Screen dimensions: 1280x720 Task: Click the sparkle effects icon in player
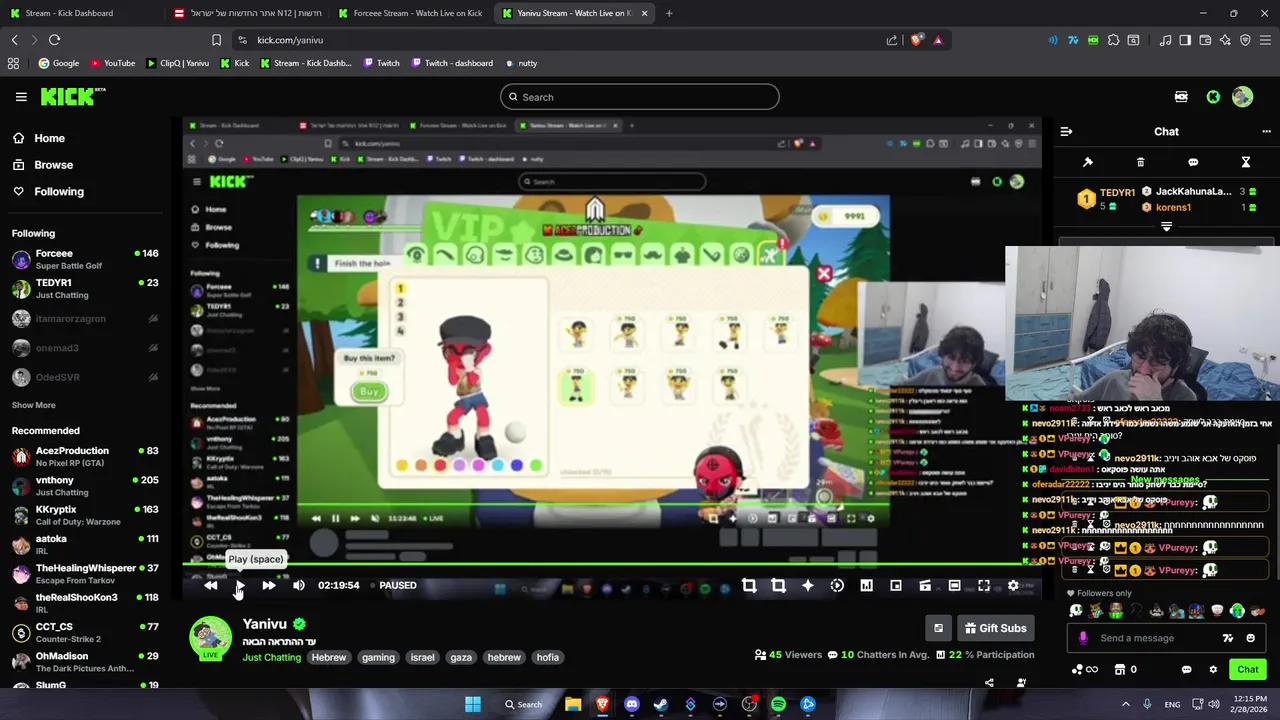point(807,586)
